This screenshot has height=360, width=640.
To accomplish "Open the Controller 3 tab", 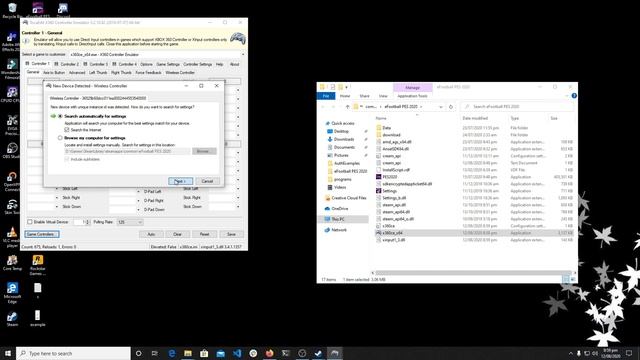I will 96,64.
